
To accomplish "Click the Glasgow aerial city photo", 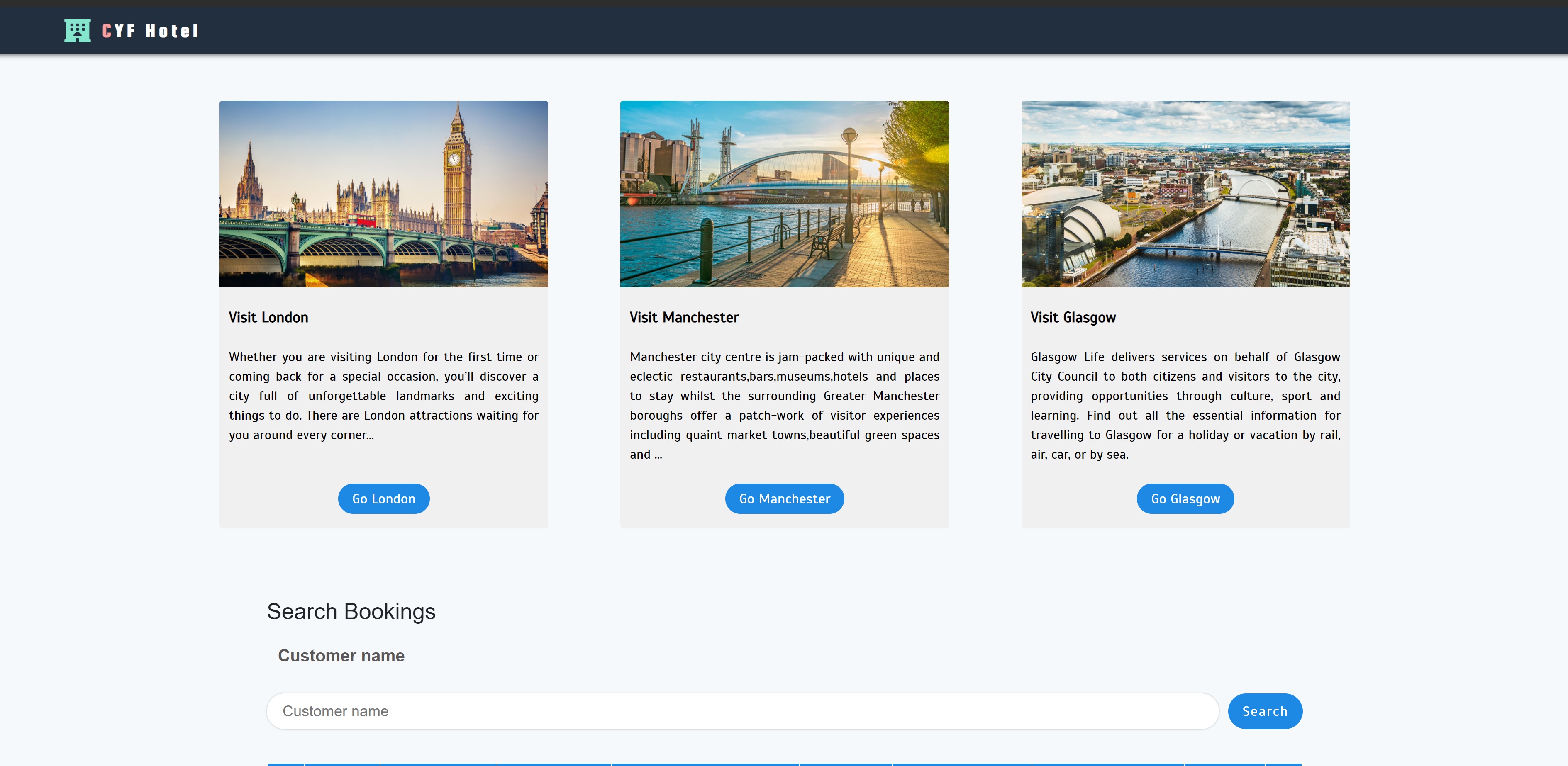I will click(1185, 194).
